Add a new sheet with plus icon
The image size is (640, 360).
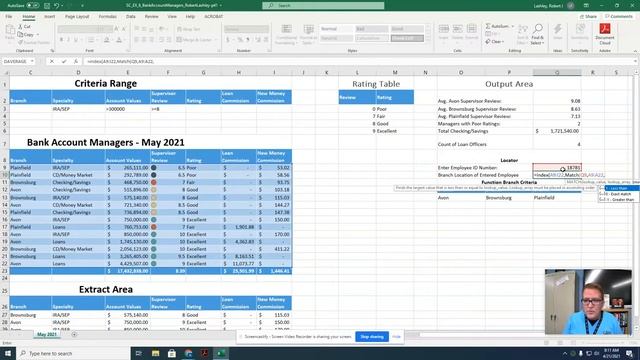tap(74, 334)
